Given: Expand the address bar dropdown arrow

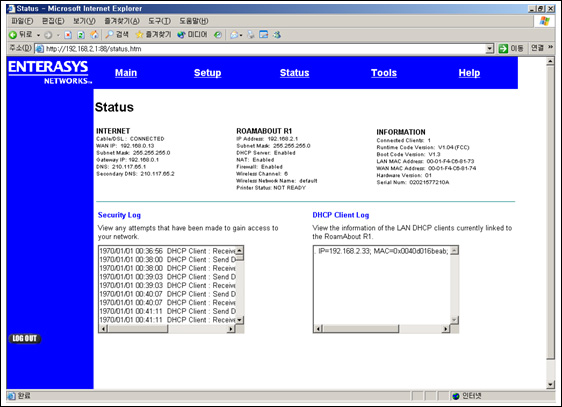Looking at the screenshot, I should pyautogui.click(x=490, y=48).
